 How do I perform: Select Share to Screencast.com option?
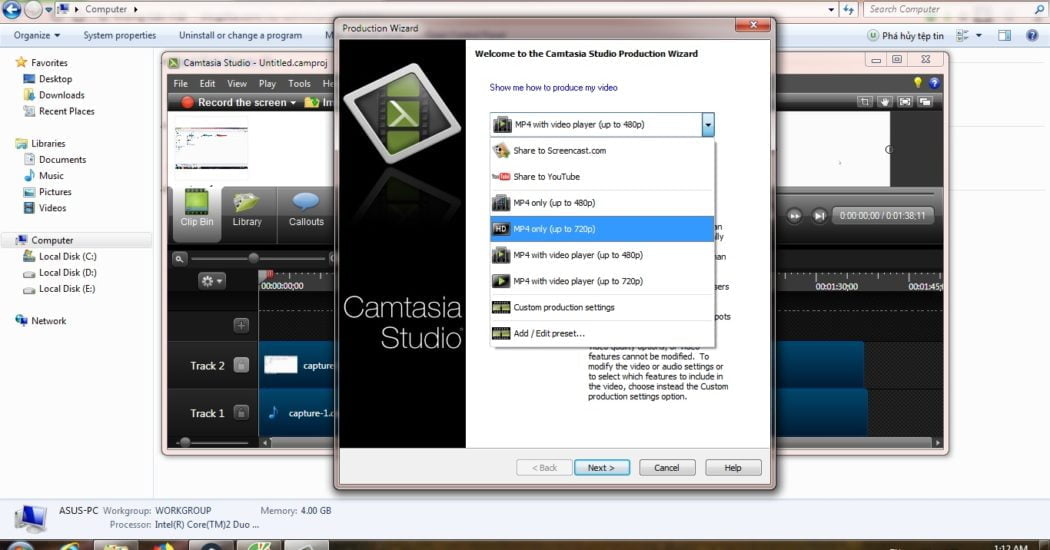pyautogui.click(x=602, y=151)
